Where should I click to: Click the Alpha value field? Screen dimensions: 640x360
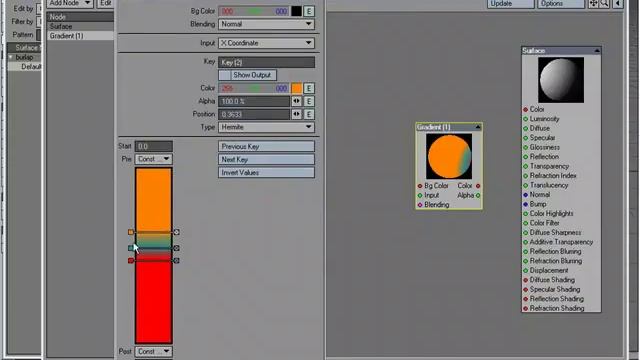point(253,101)
